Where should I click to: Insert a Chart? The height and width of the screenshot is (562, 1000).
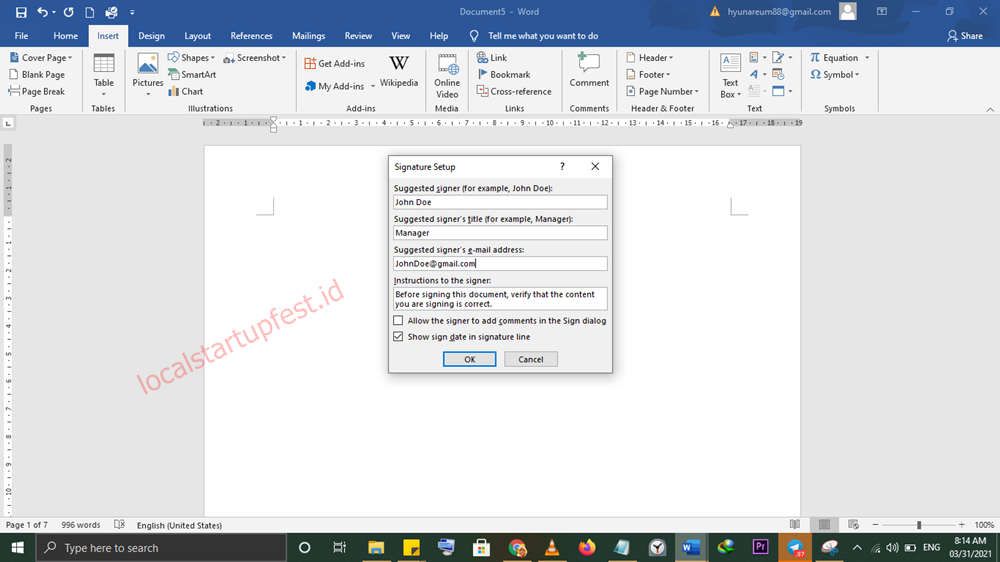[x=186, y=91]
